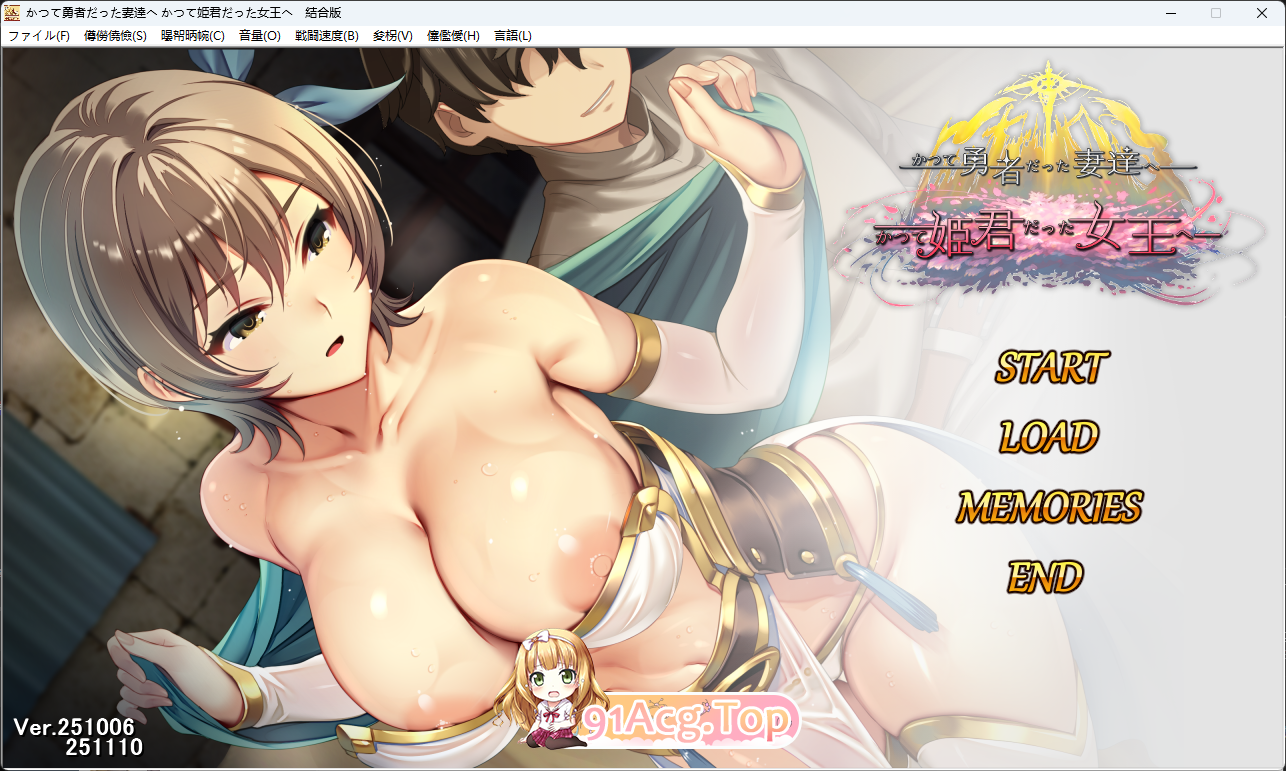Open the menu labeled with (H) shortcut
The height and width of the screenshot is (771, 1286).
453,36
